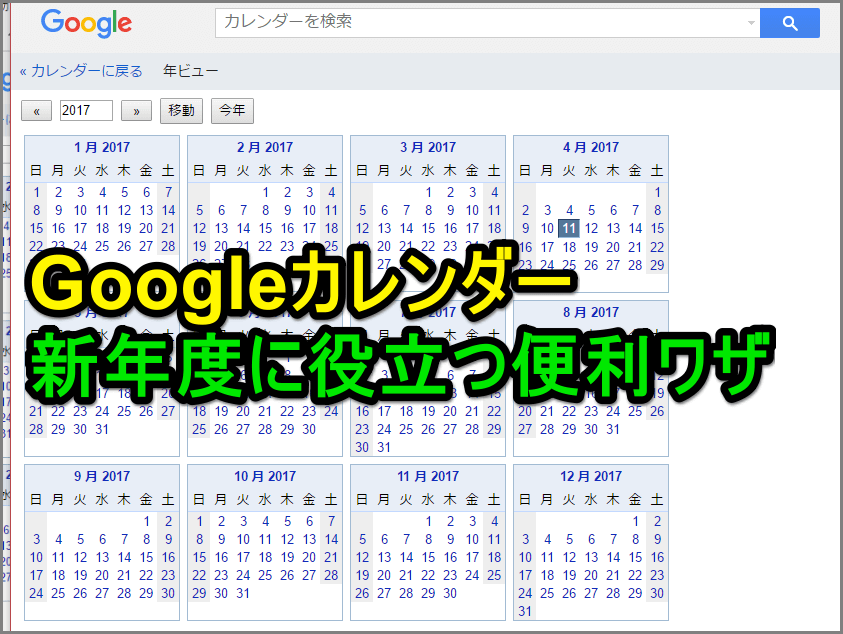Image resolution: width=843 pixels, height=634 pixels.
Task: Open the 3月 2017 month header
Action: [x=428, y=147]
